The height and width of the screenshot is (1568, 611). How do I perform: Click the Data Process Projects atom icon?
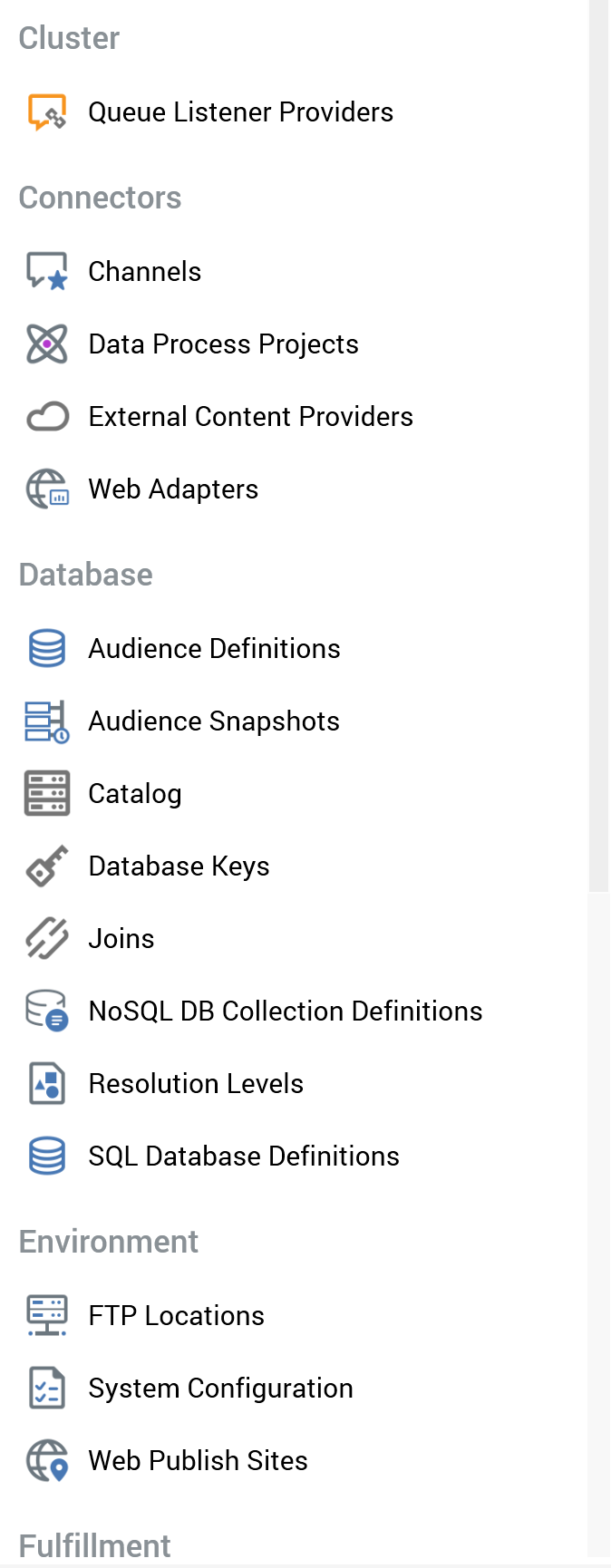tap(47, 344)
